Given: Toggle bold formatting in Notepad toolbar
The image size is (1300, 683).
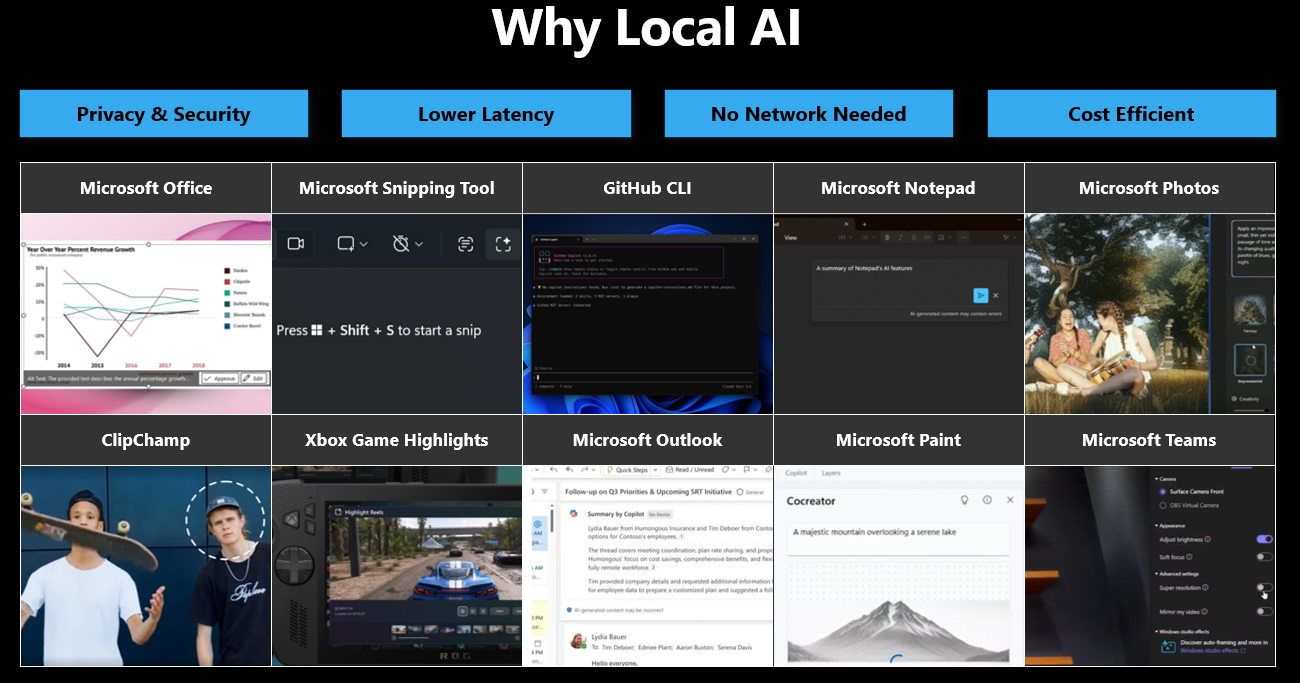Looking at the screenshot, I should (887, 238).
